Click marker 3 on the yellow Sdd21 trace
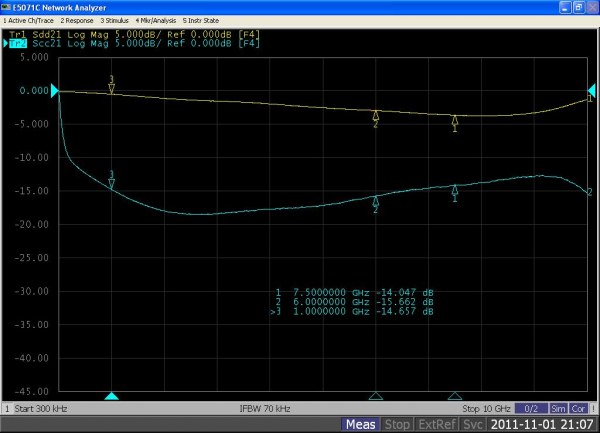The width and height of the screenshot is (600, 433). pos(111,85)
